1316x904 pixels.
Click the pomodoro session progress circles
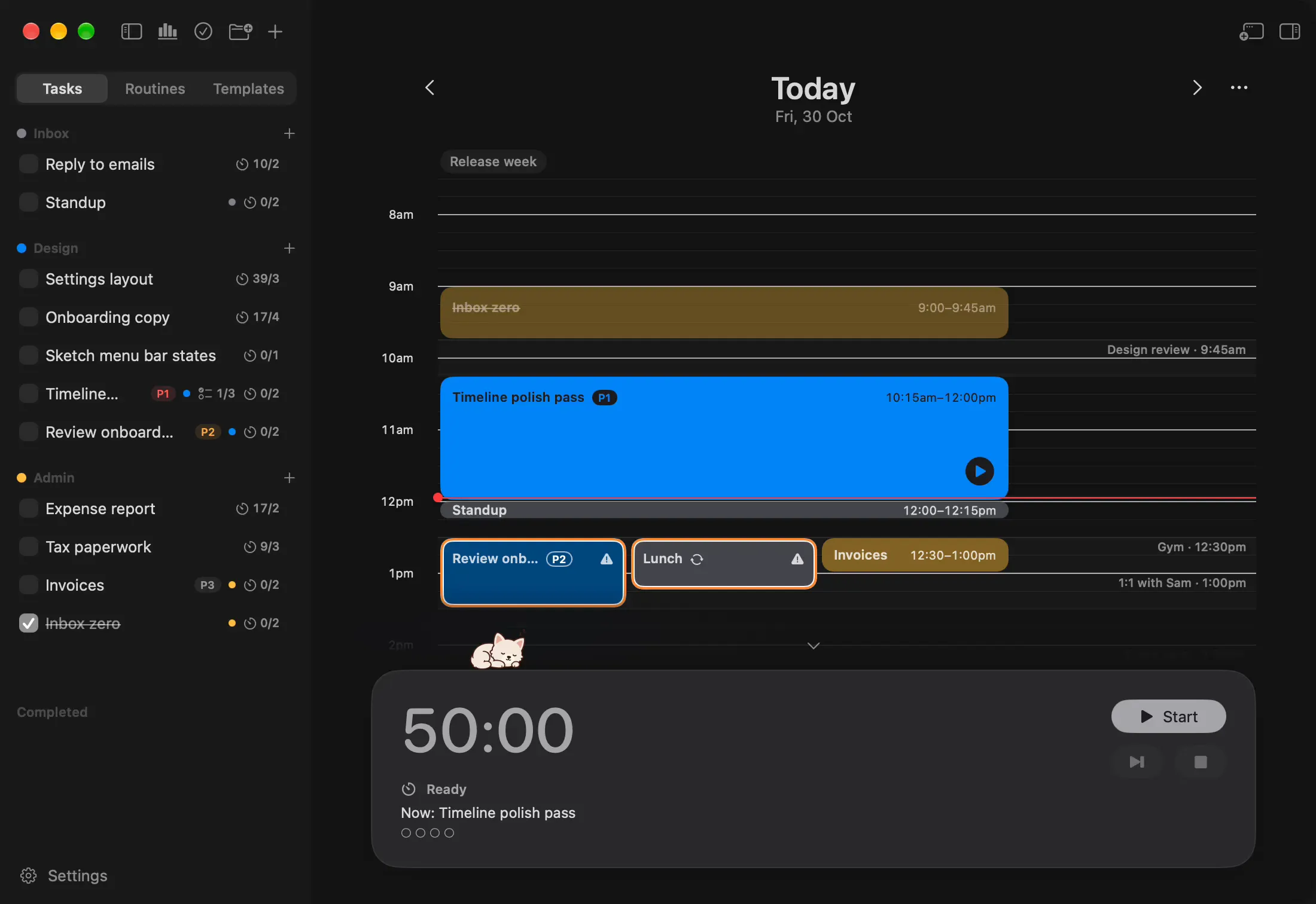[x=428, y=833]
